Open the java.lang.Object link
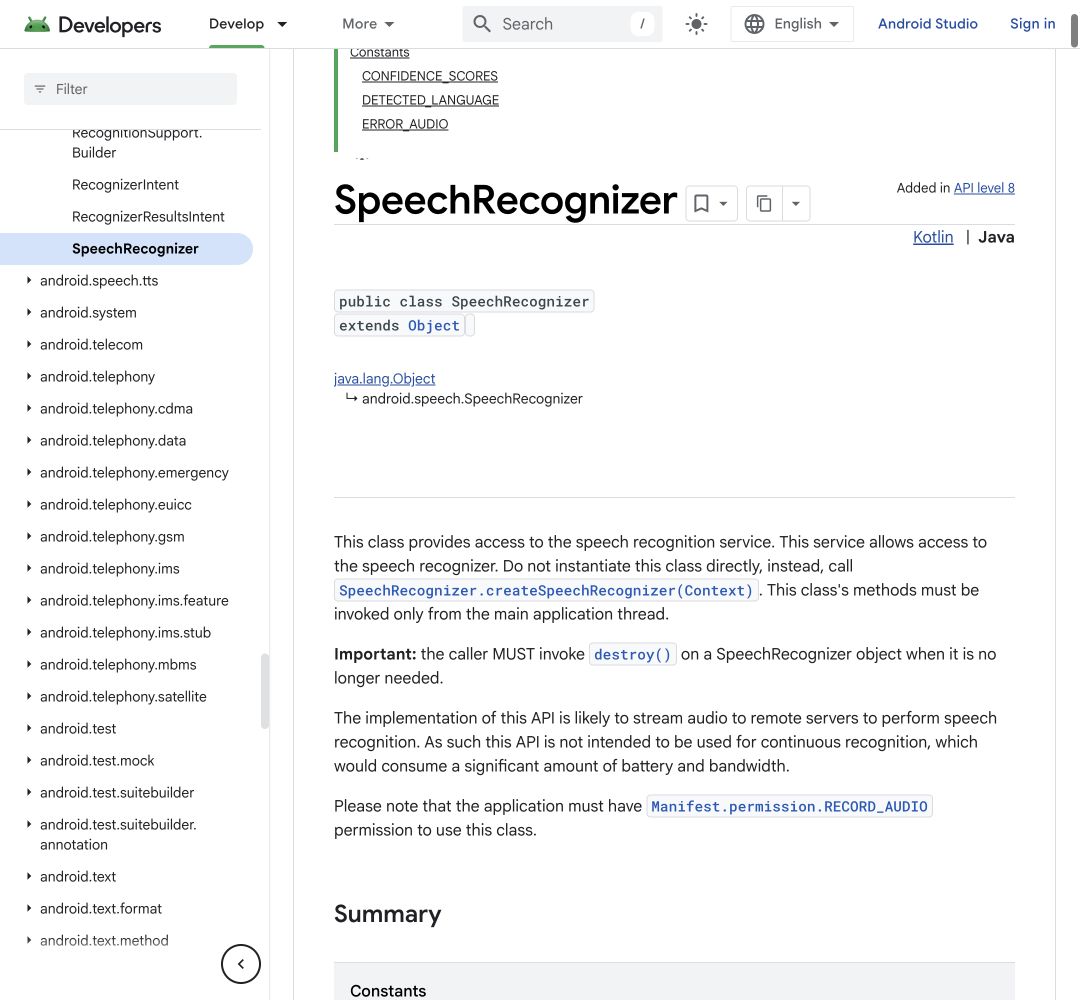 [384, 379]
